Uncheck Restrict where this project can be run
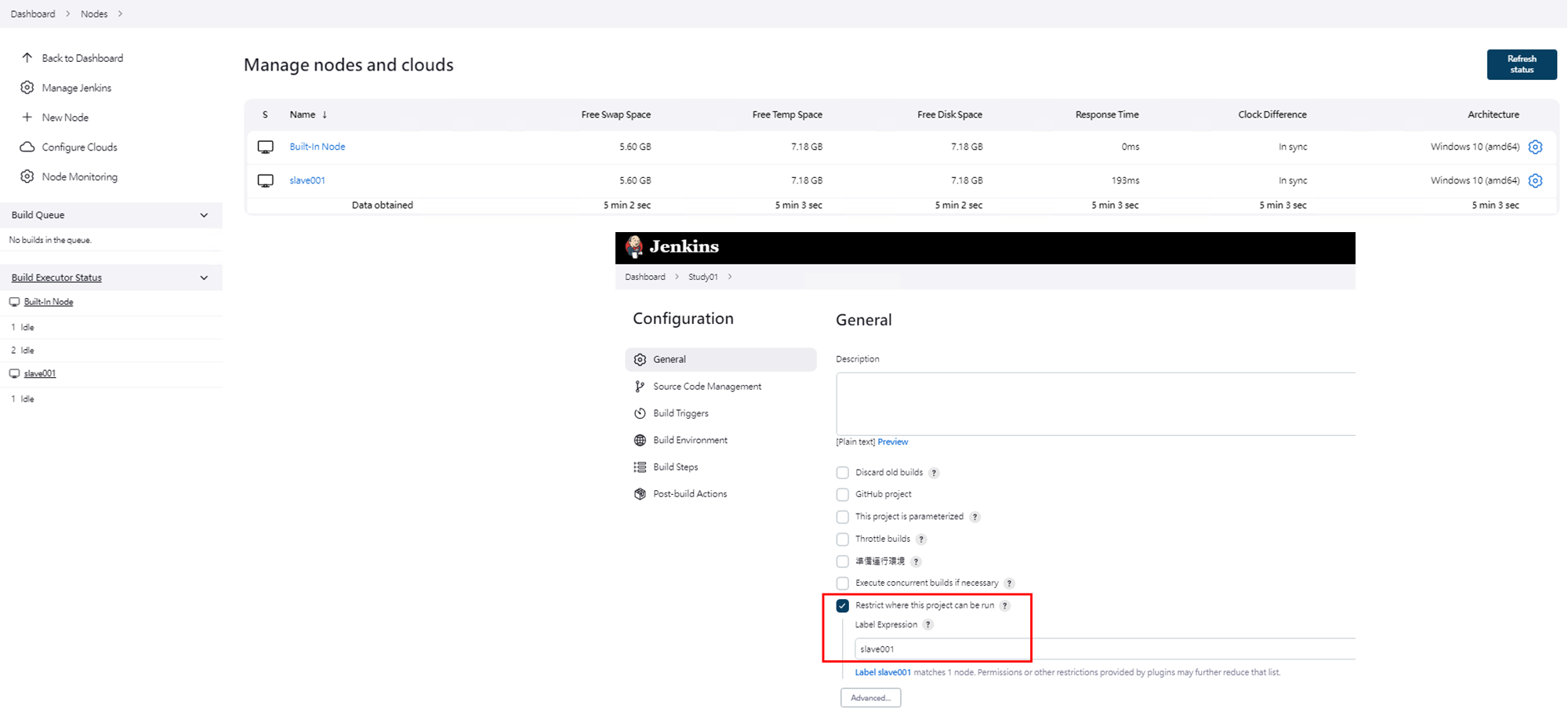Image resolution: width=1568 pixels, height=723 pixels. (843, 605)
